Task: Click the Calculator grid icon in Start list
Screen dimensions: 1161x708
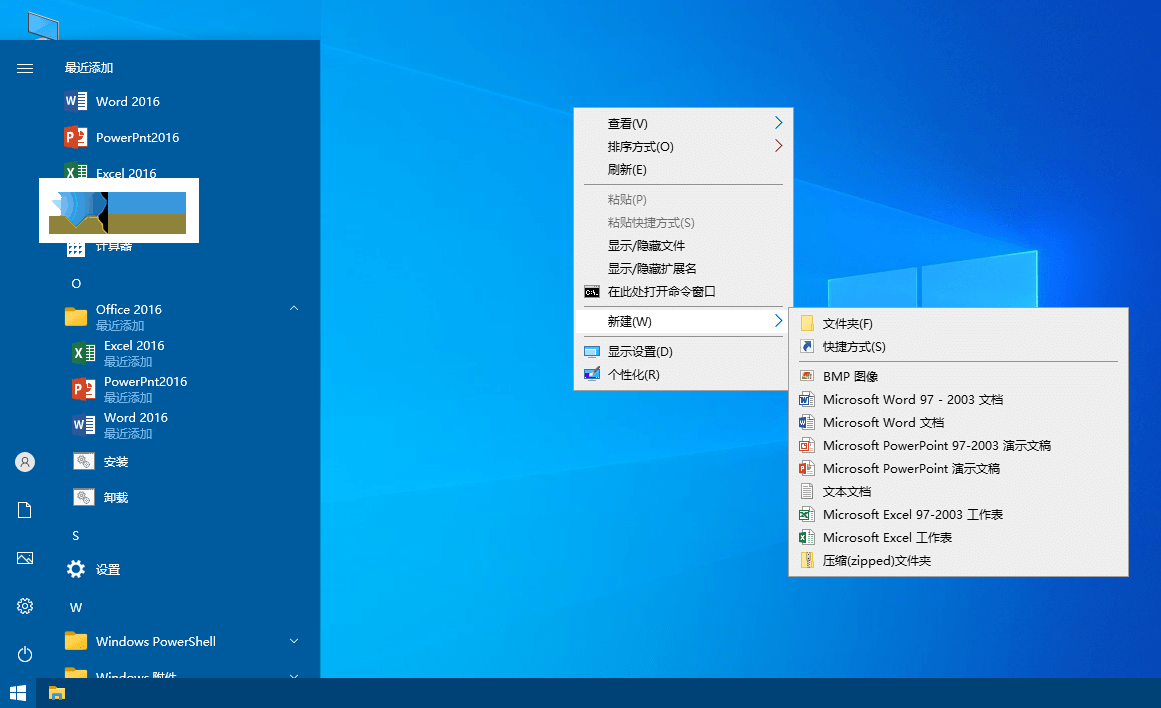Action: pos(76,249)
